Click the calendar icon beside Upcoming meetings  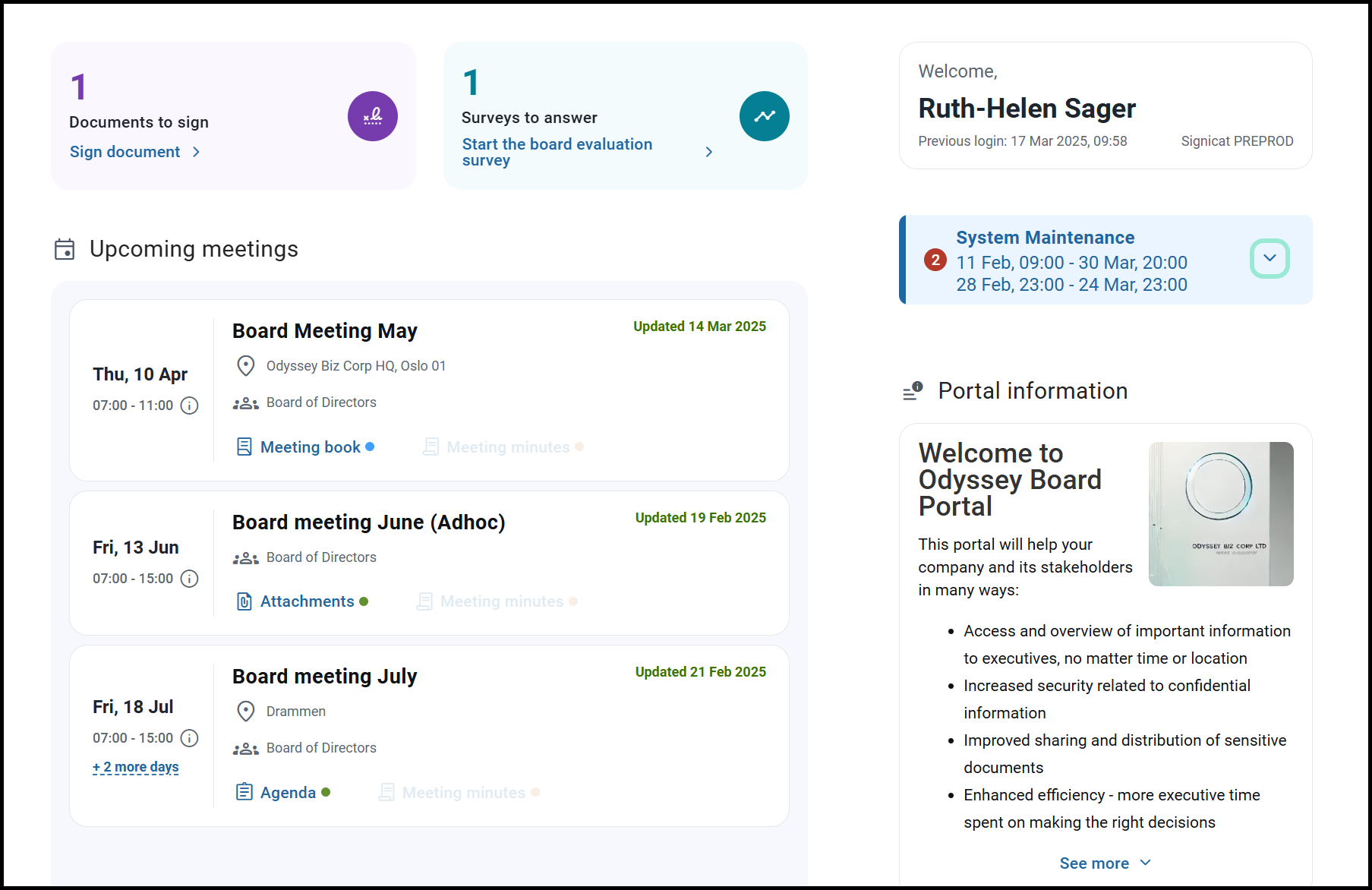coord(65,249)
